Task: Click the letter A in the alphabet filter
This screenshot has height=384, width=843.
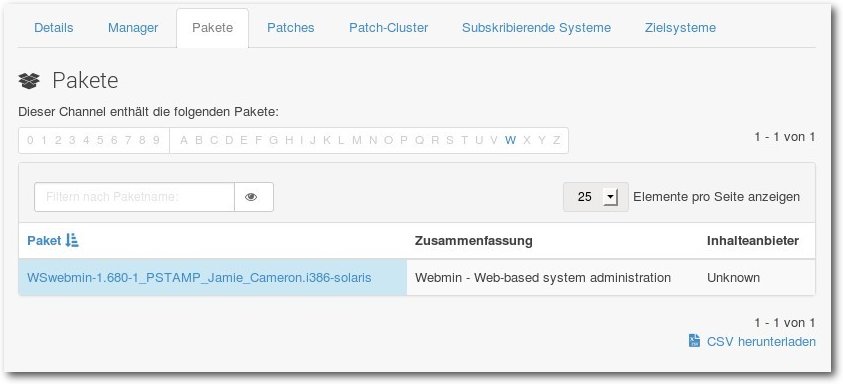Action: (184, 140)
